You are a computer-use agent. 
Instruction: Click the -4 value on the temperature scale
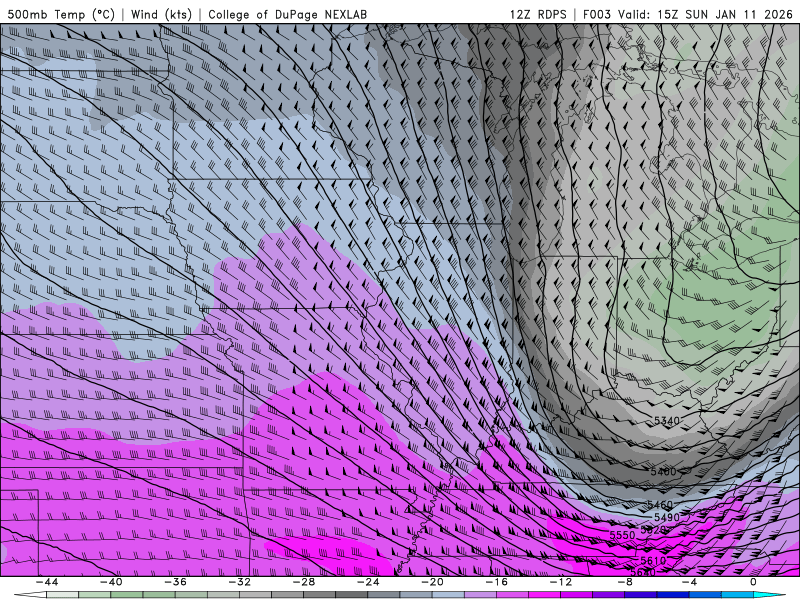pyautogui.click(x=689, y=582)
